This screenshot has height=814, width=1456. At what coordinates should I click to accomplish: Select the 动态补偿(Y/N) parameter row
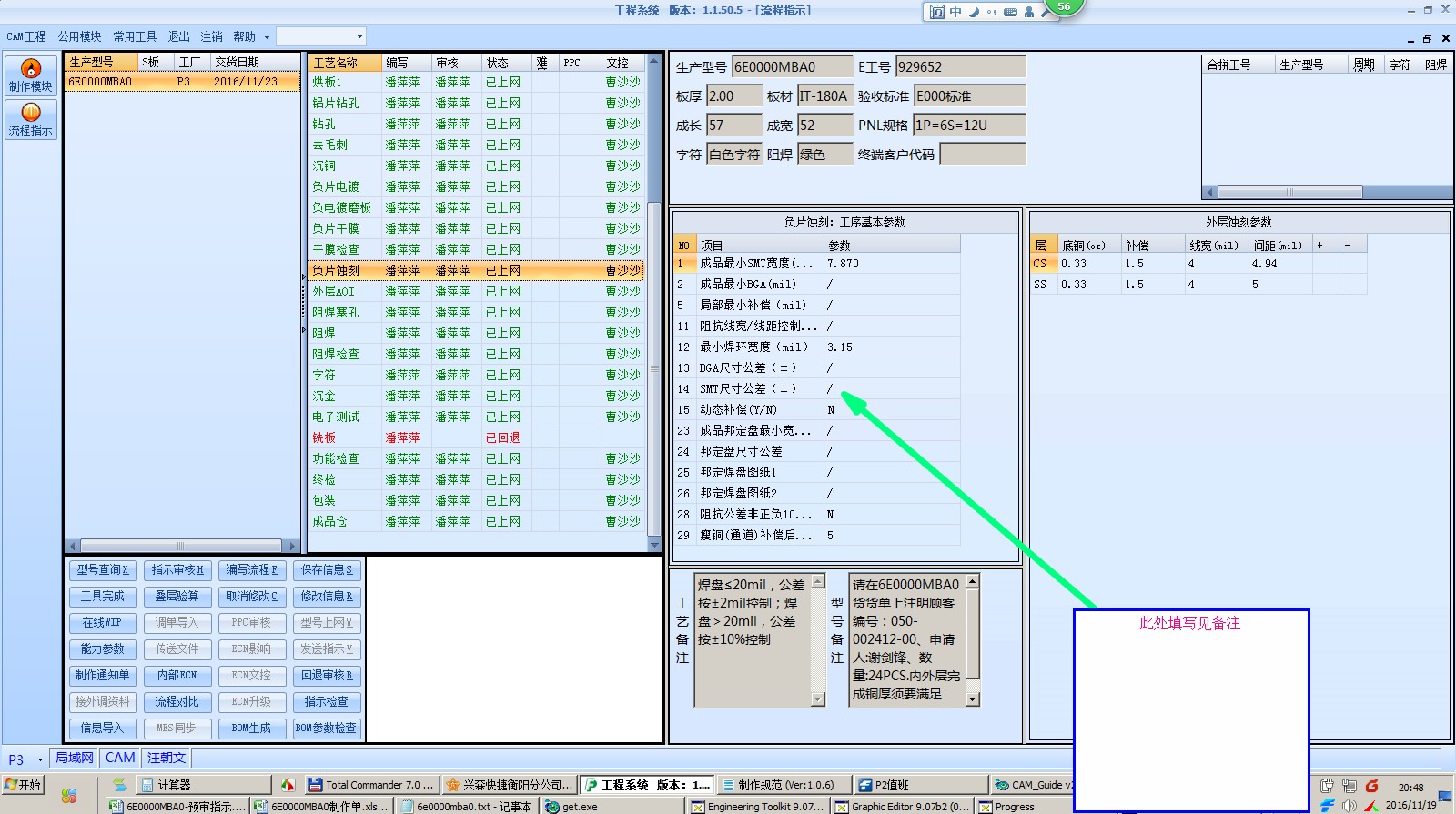coord(816,409)
